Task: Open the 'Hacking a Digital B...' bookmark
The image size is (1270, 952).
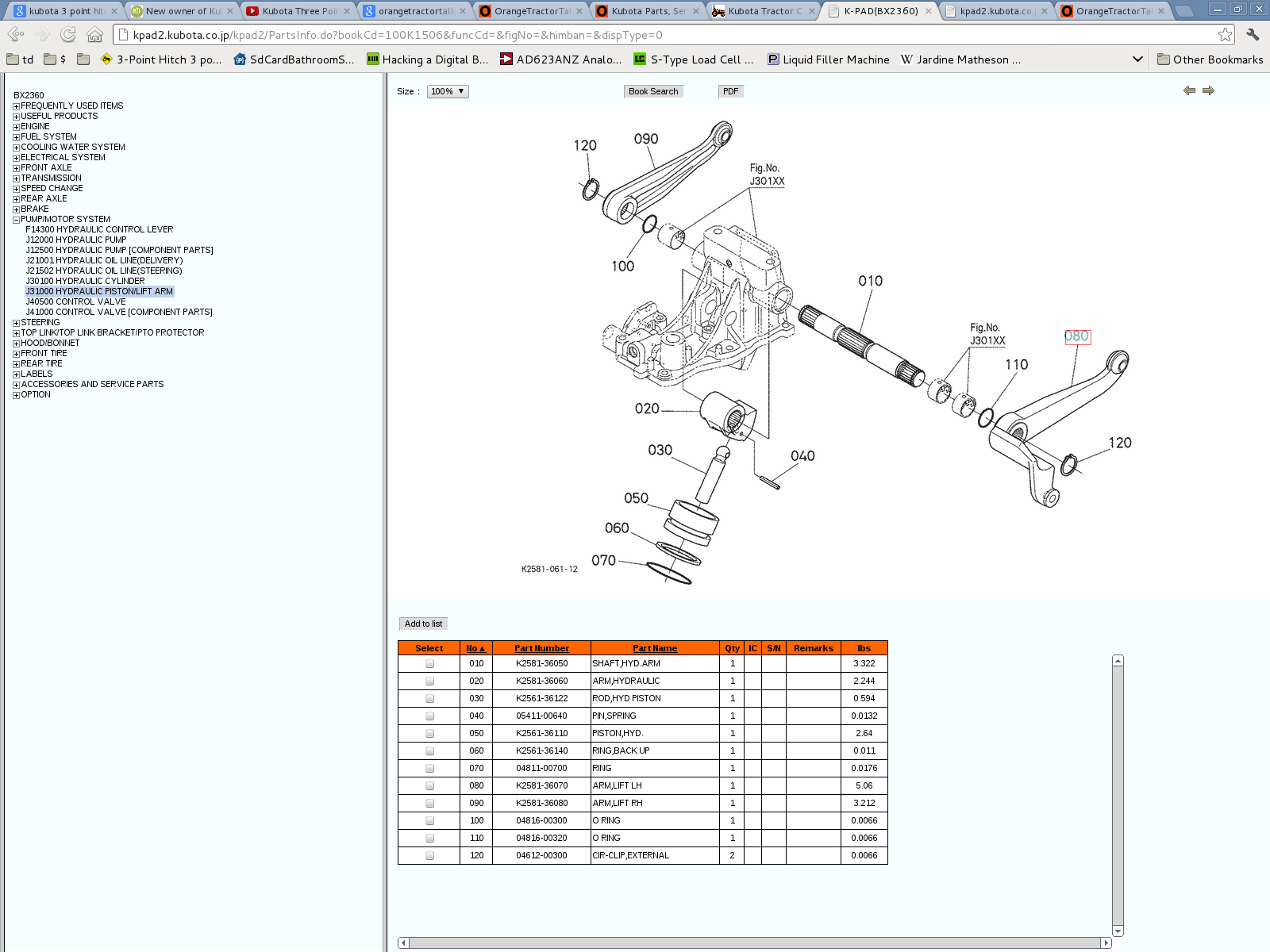Action: coord(428,59)
